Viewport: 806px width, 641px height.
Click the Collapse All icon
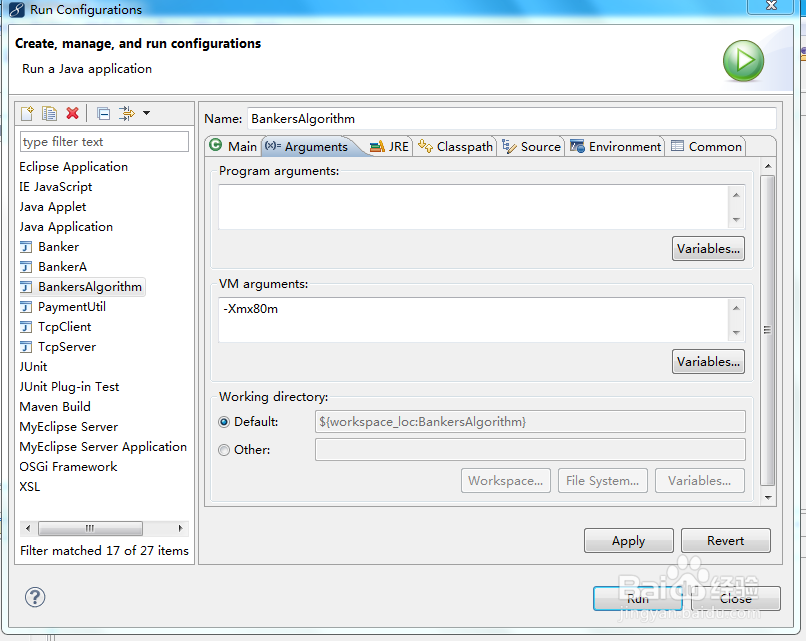[103, 113]
